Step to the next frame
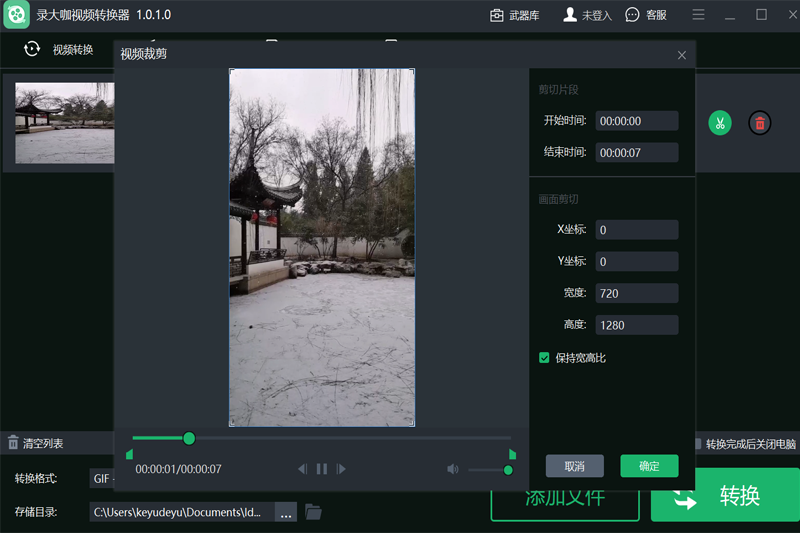 pyautogui.click(x=342, y=469)
